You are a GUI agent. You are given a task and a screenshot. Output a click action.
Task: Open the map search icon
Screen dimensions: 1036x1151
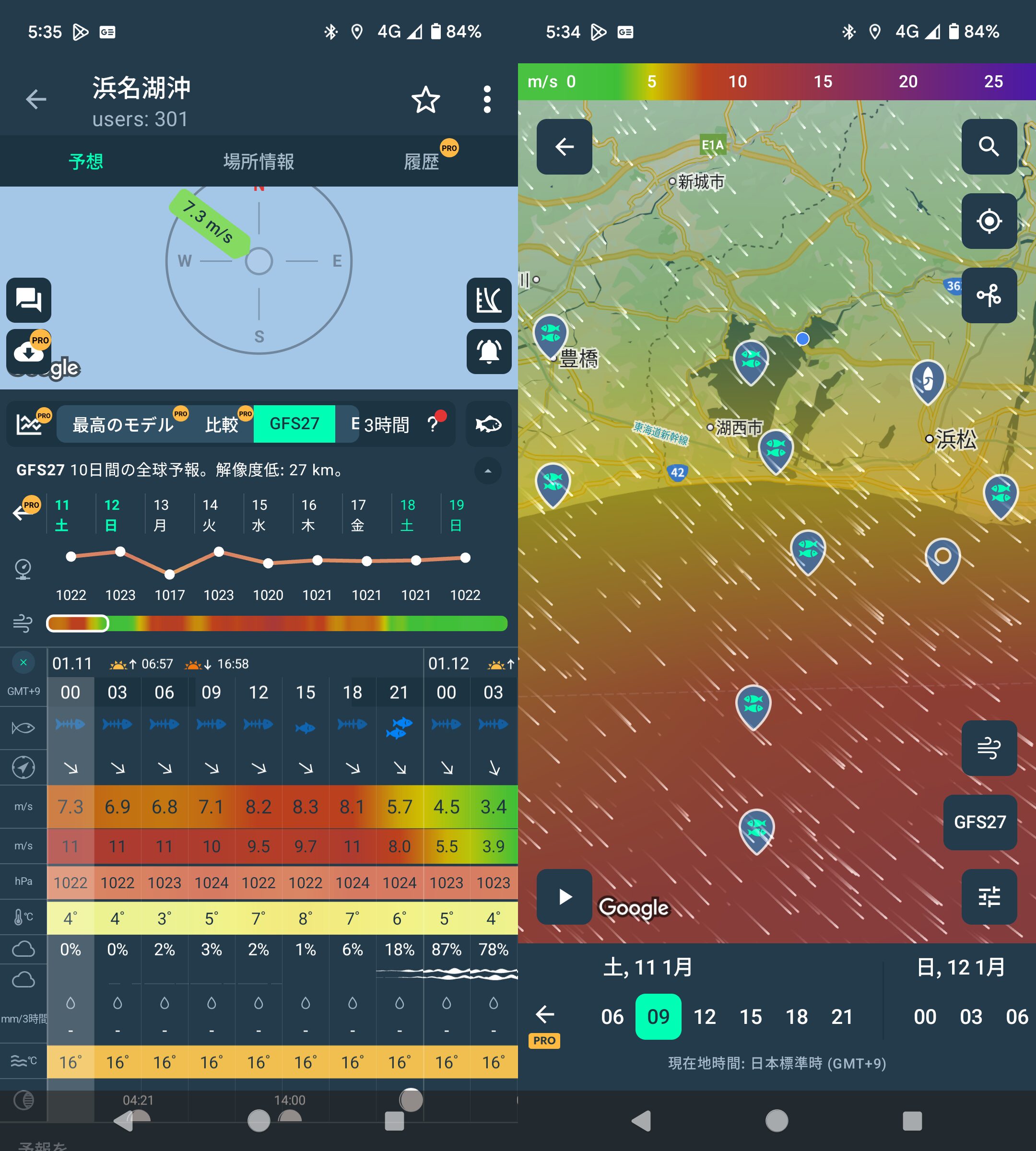click(989, 147)
